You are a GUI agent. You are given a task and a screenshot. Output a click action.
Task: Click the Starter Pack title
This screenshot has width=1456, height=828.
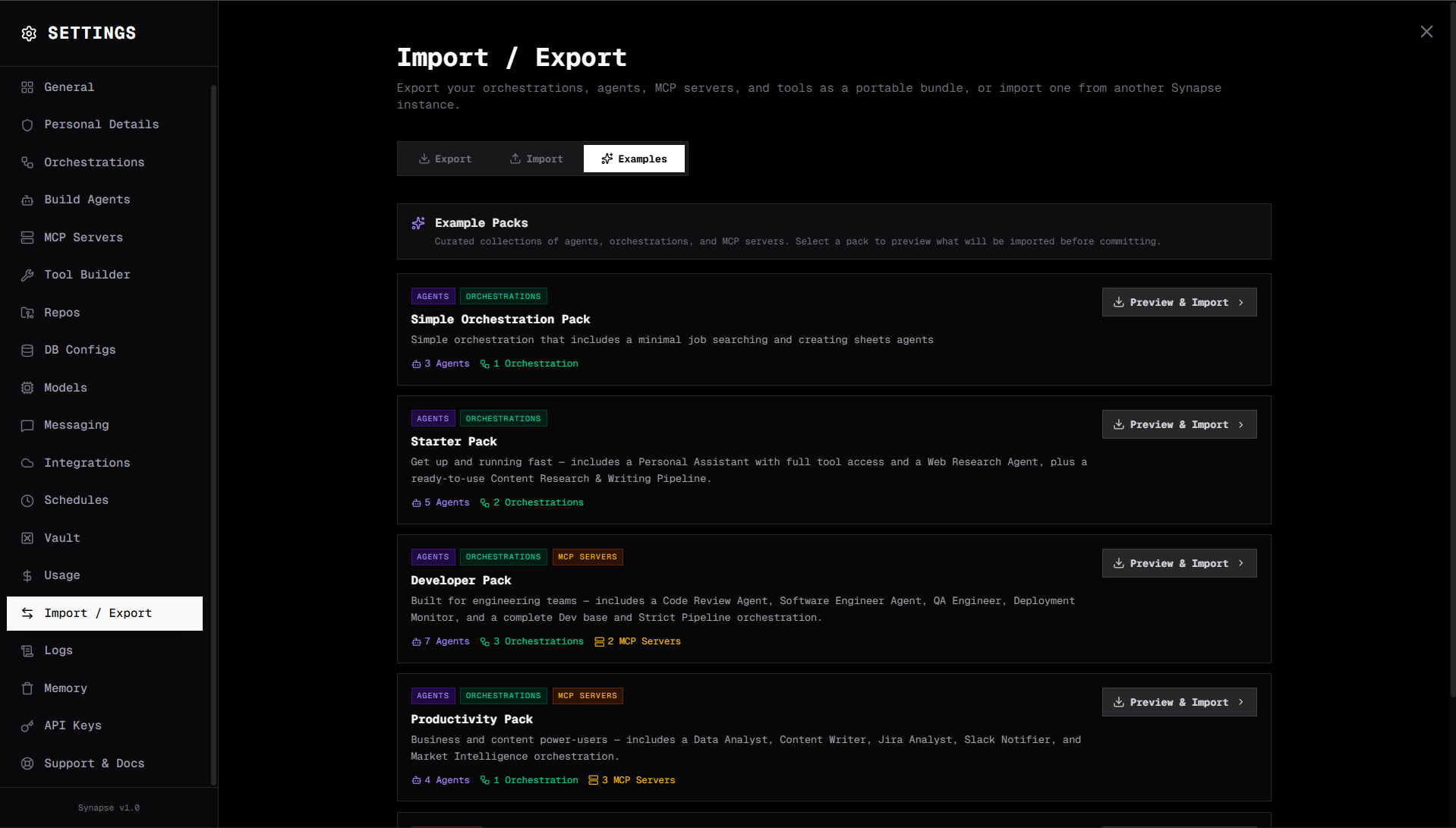pos(454,442)
